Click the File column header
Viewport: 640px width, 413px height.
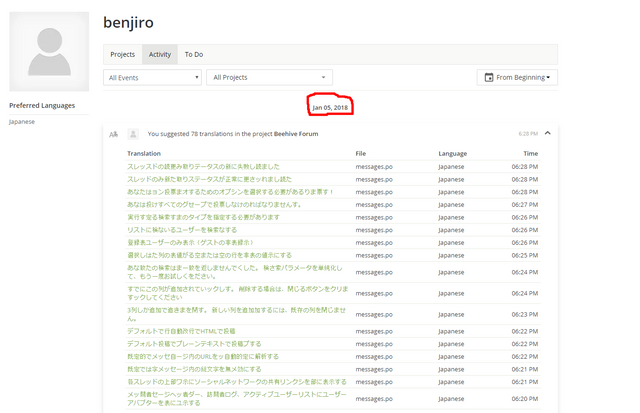tap(360, 153)
